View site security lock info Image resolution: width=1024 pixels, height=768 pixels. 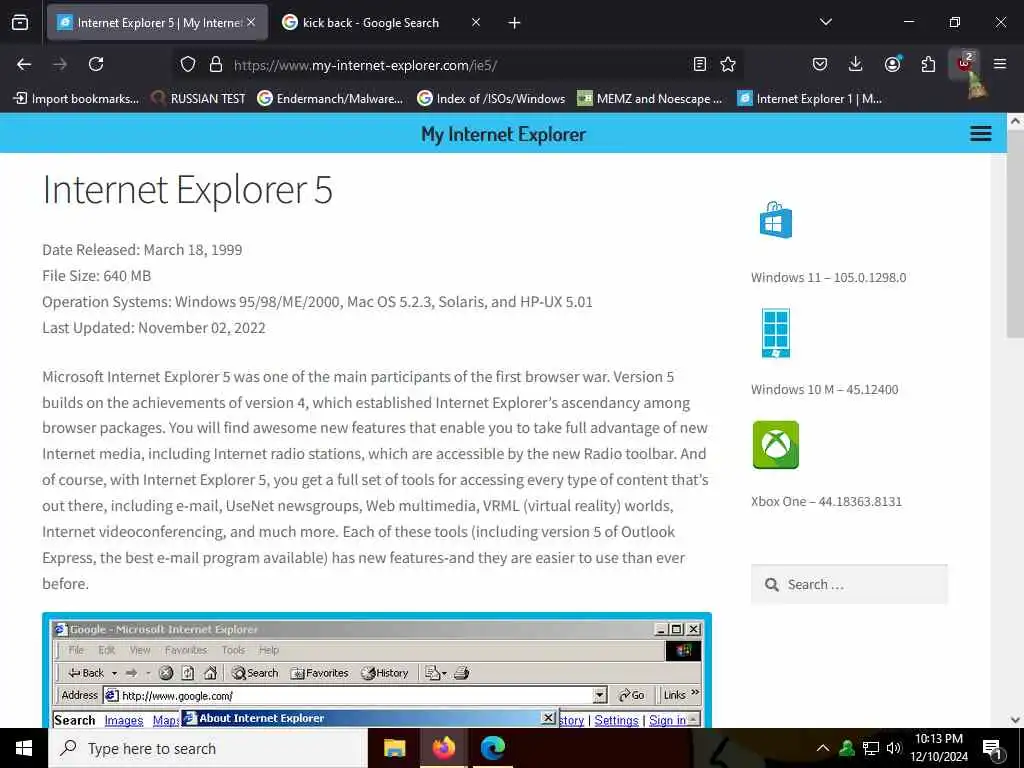216,65
